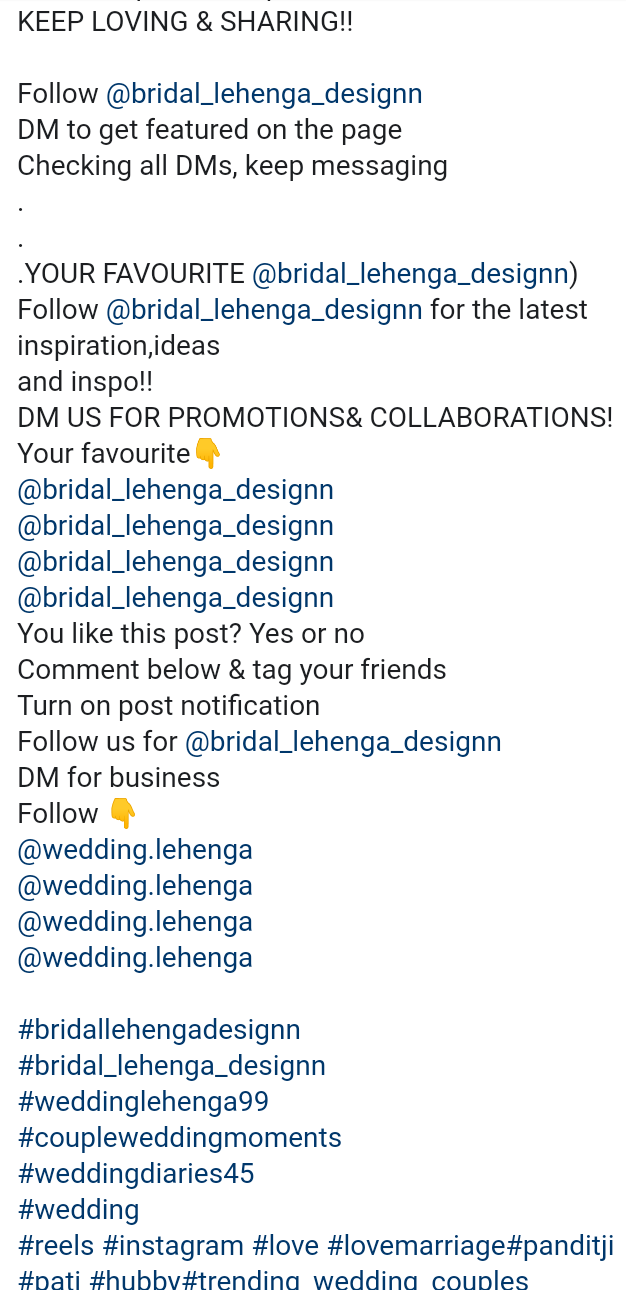Open the #weddingdiaries45 hashtag
The height and width of the screenshot is (1290, 626).
pyautogui.click(x=136, y=1174)
